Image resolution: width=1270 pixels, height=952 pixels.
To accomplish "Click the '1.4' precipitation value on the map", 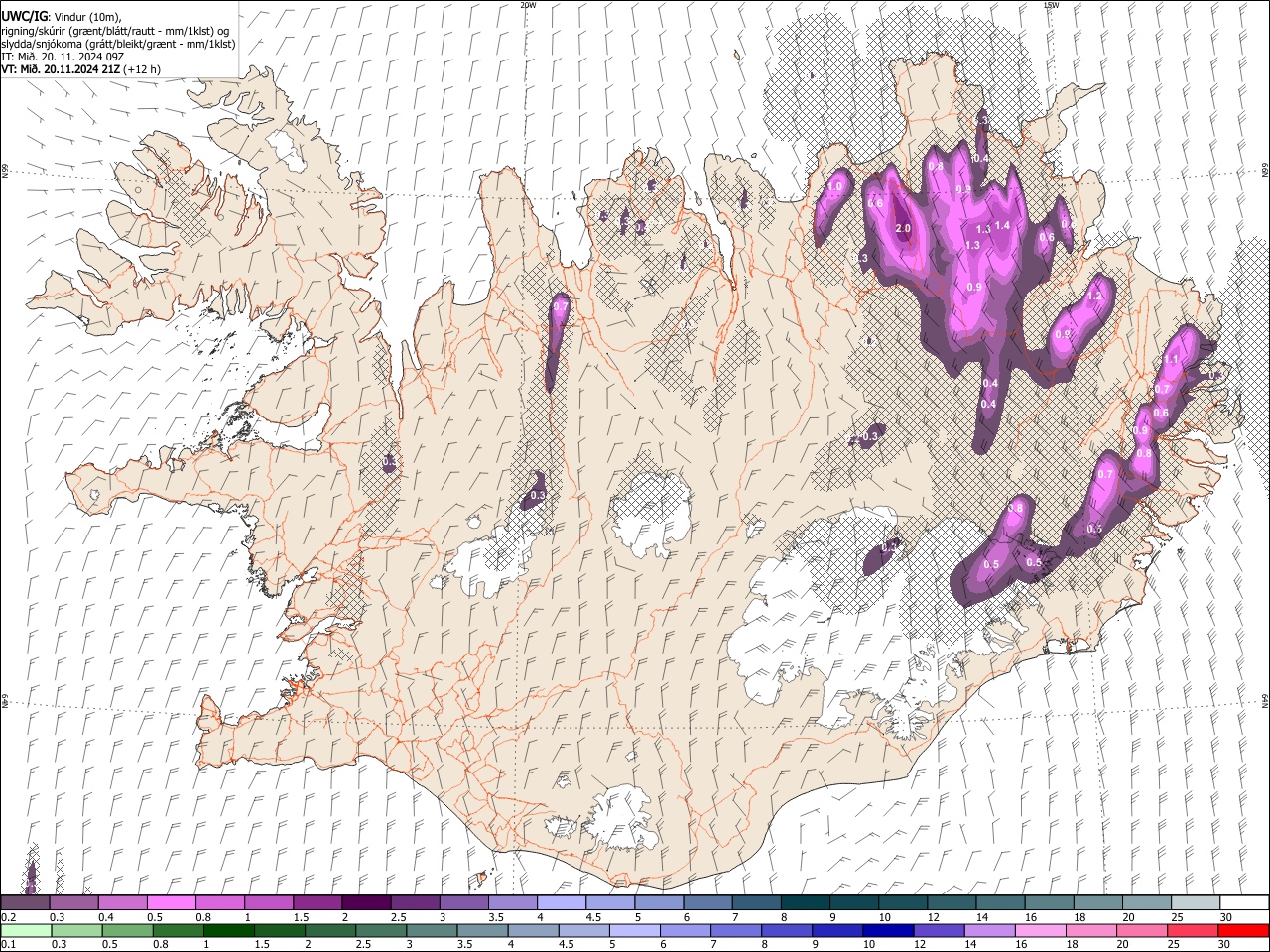I will point(1002,225).
